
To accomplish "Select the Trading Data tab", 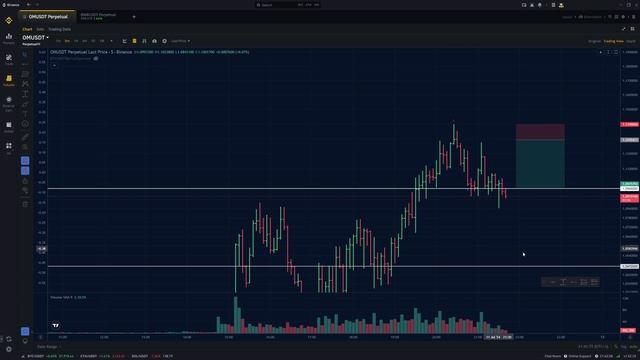I will [x=60, y=29].
